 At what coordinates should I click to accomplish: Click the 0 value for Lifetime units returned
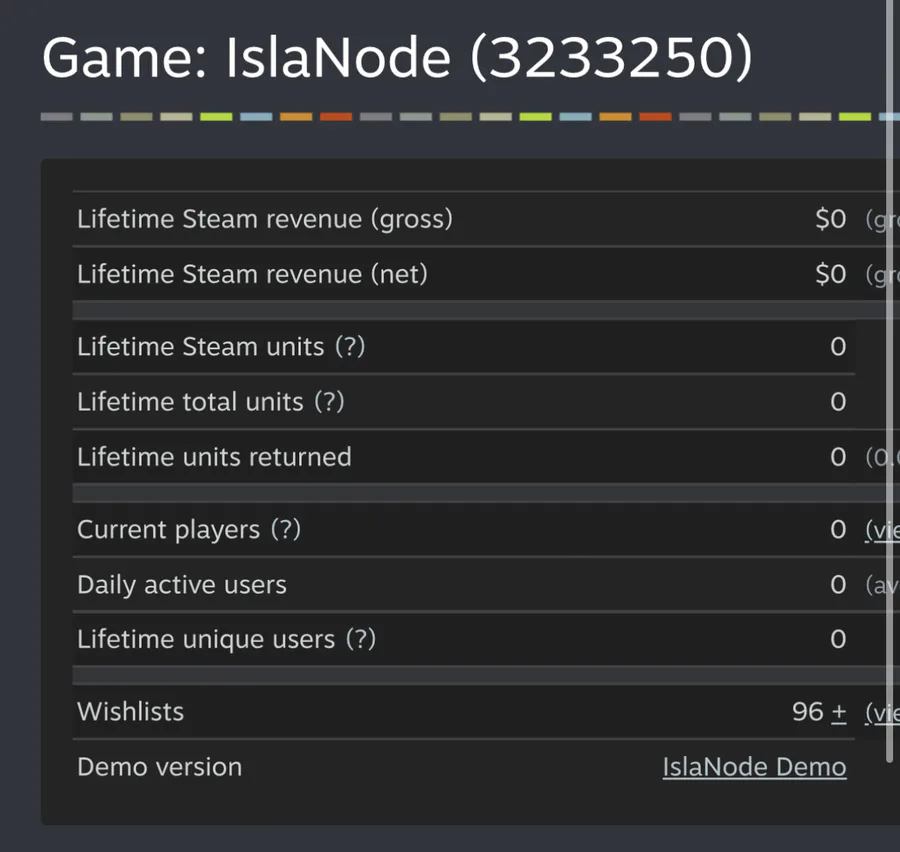click(839, 457)
